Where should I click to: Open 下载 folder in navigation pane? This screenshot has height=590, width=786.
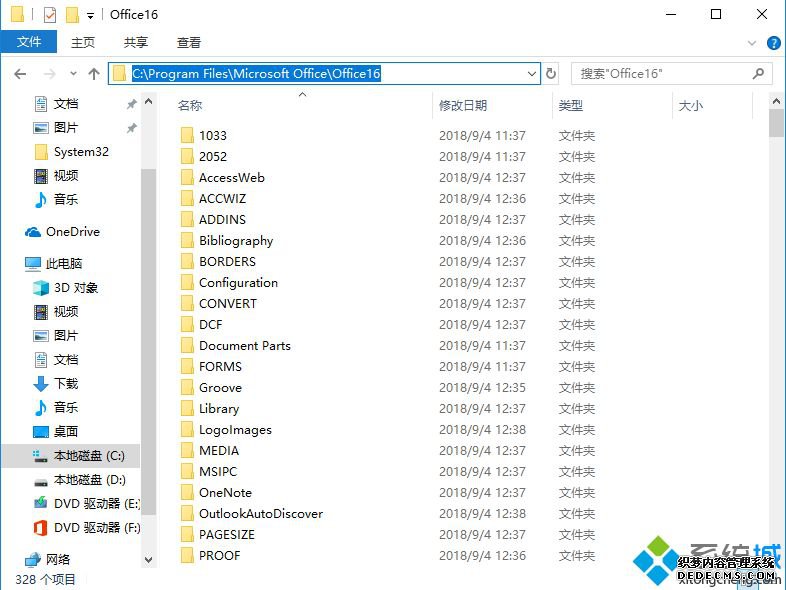[x=66, y=384]
